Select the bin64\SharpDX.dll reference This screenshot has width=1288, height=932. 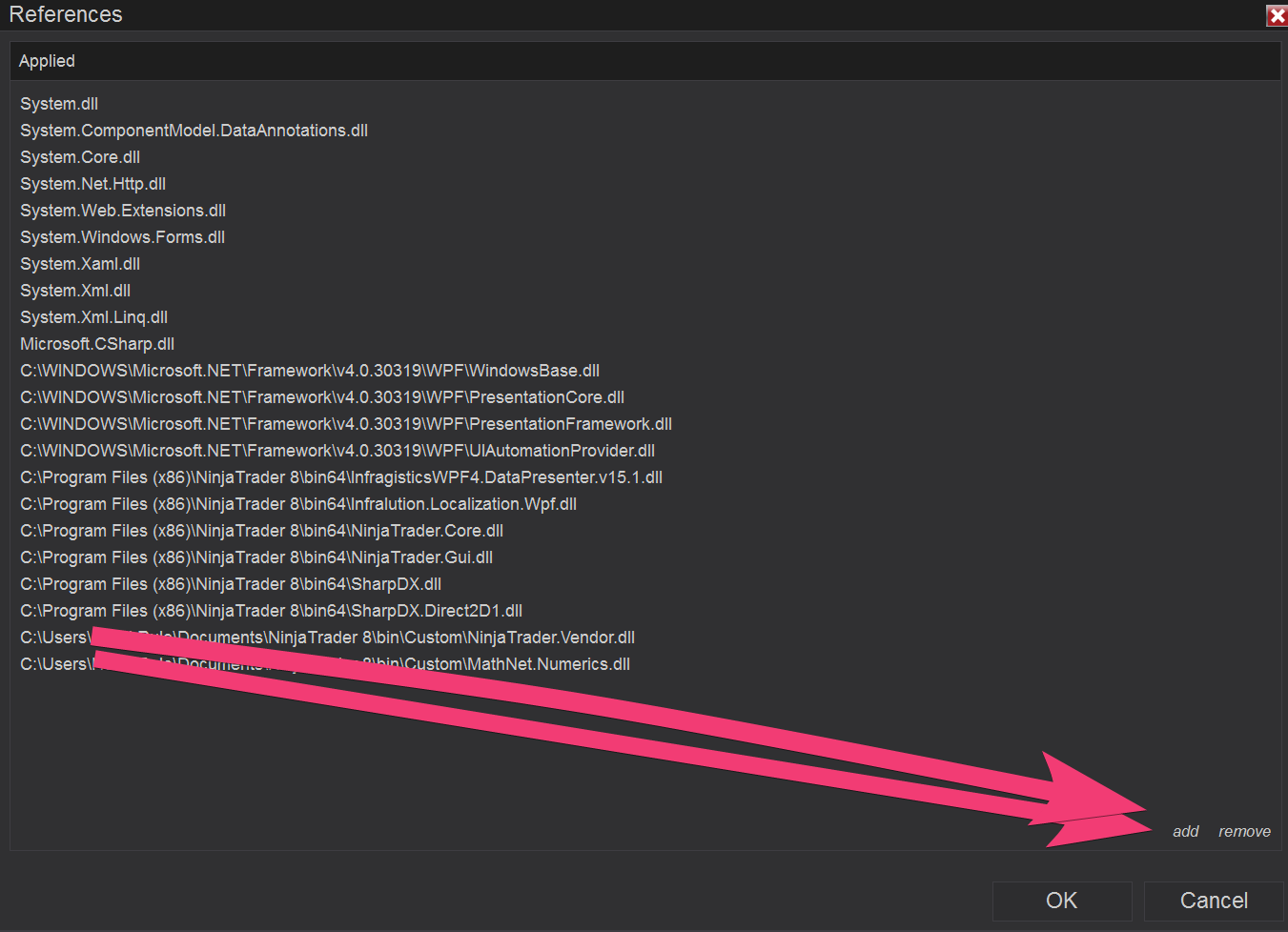[231, 584]
